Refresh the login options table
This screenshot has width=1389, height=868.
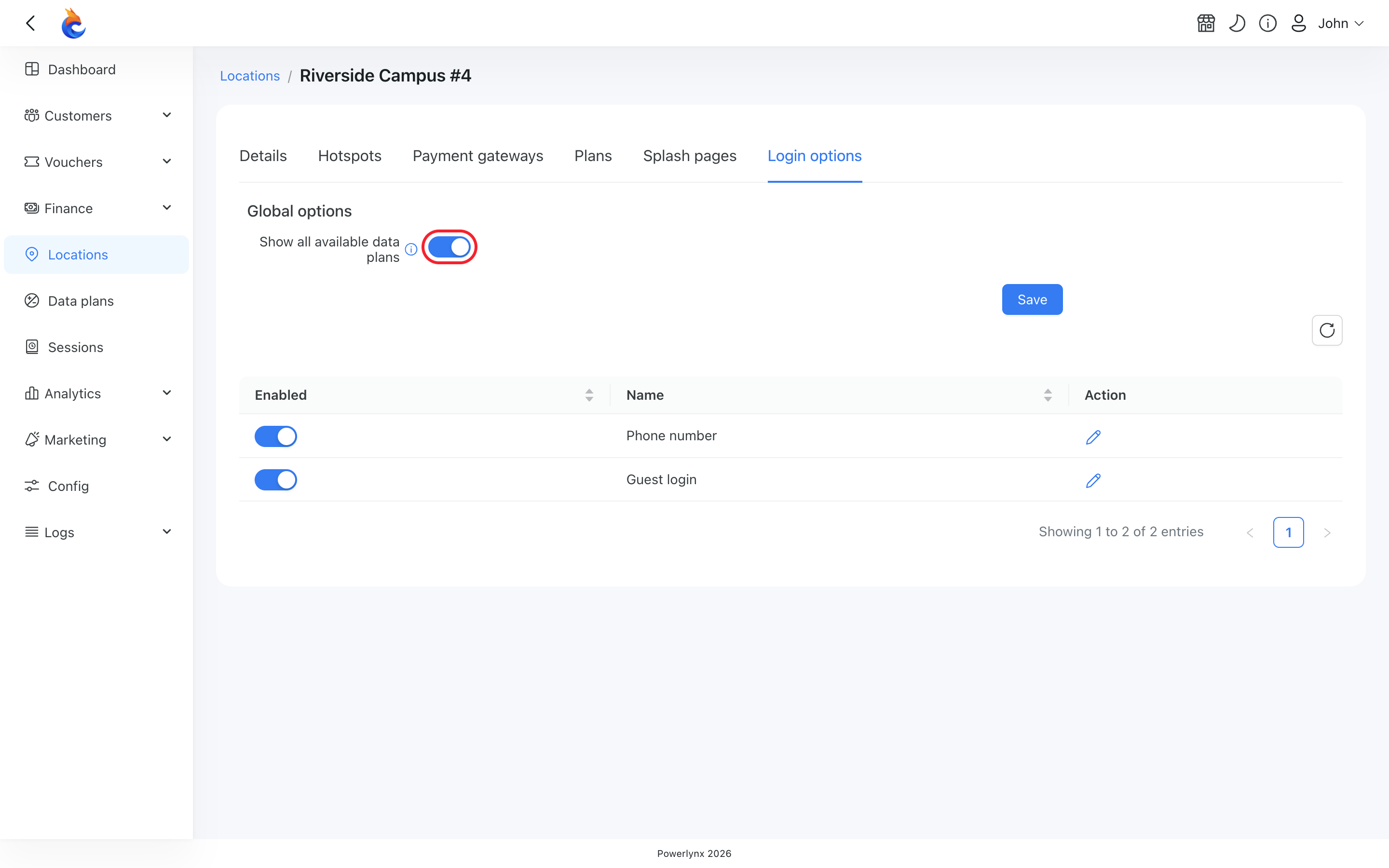point(1327,330)
